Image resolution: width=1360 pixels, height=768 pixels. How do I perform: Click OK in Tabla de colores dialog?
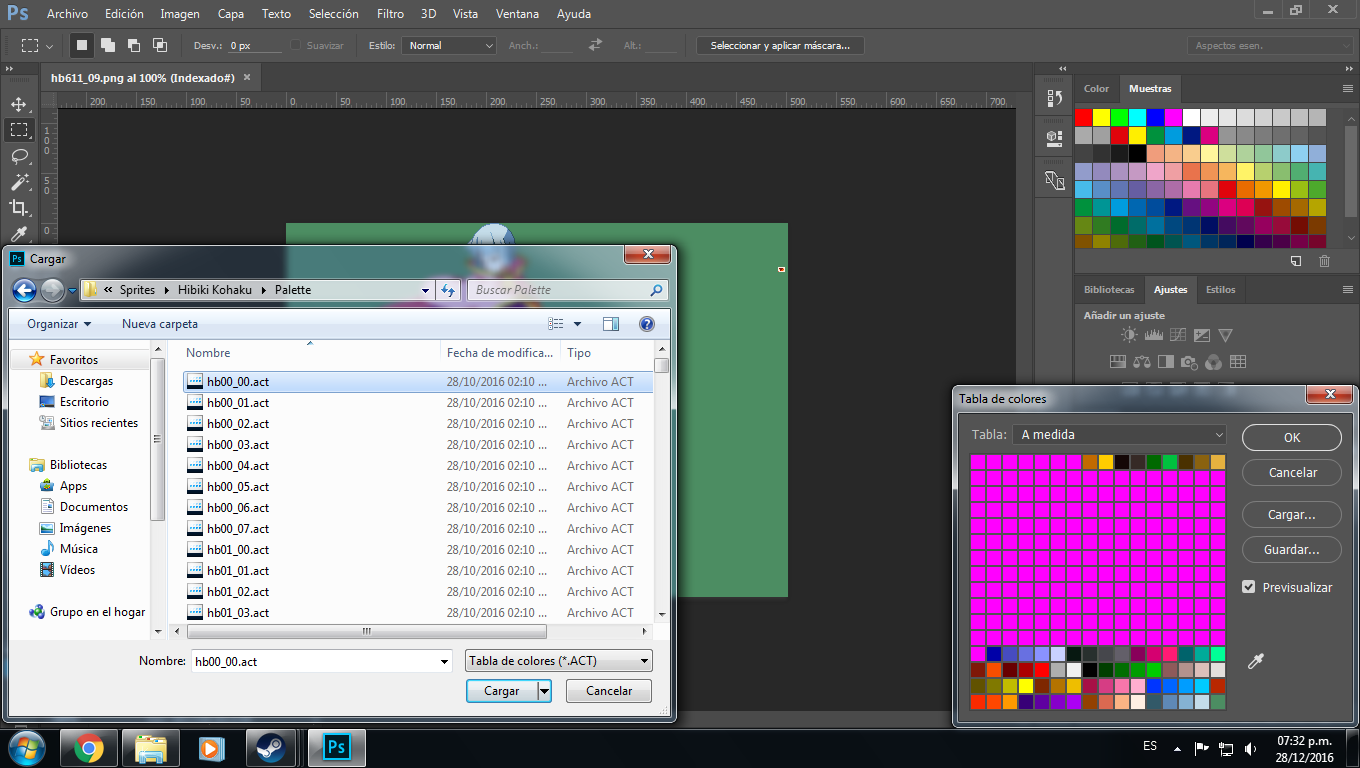tap(1291, 438)
